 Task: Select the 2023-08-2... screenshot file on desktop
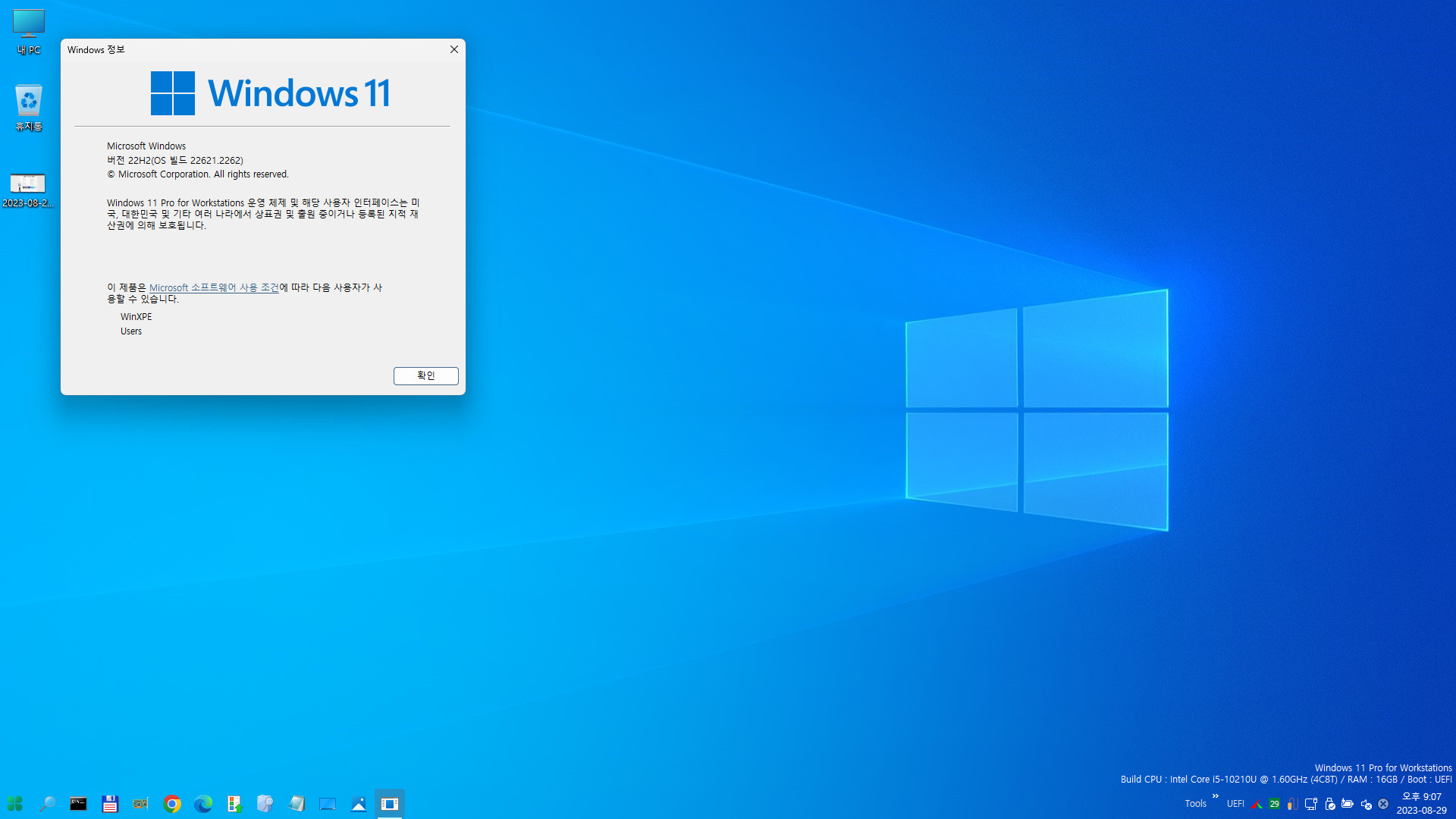pos(28,190)
